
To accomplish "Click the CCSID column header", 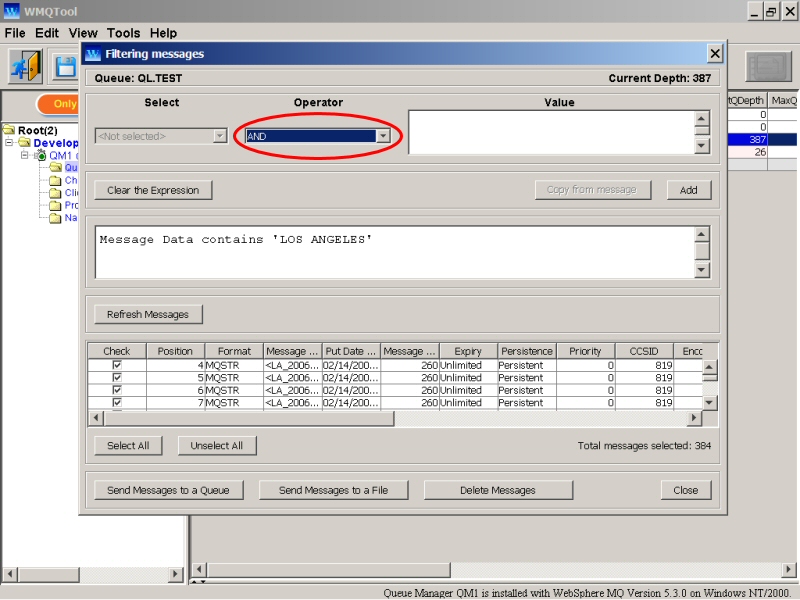I will coord(644,351).
